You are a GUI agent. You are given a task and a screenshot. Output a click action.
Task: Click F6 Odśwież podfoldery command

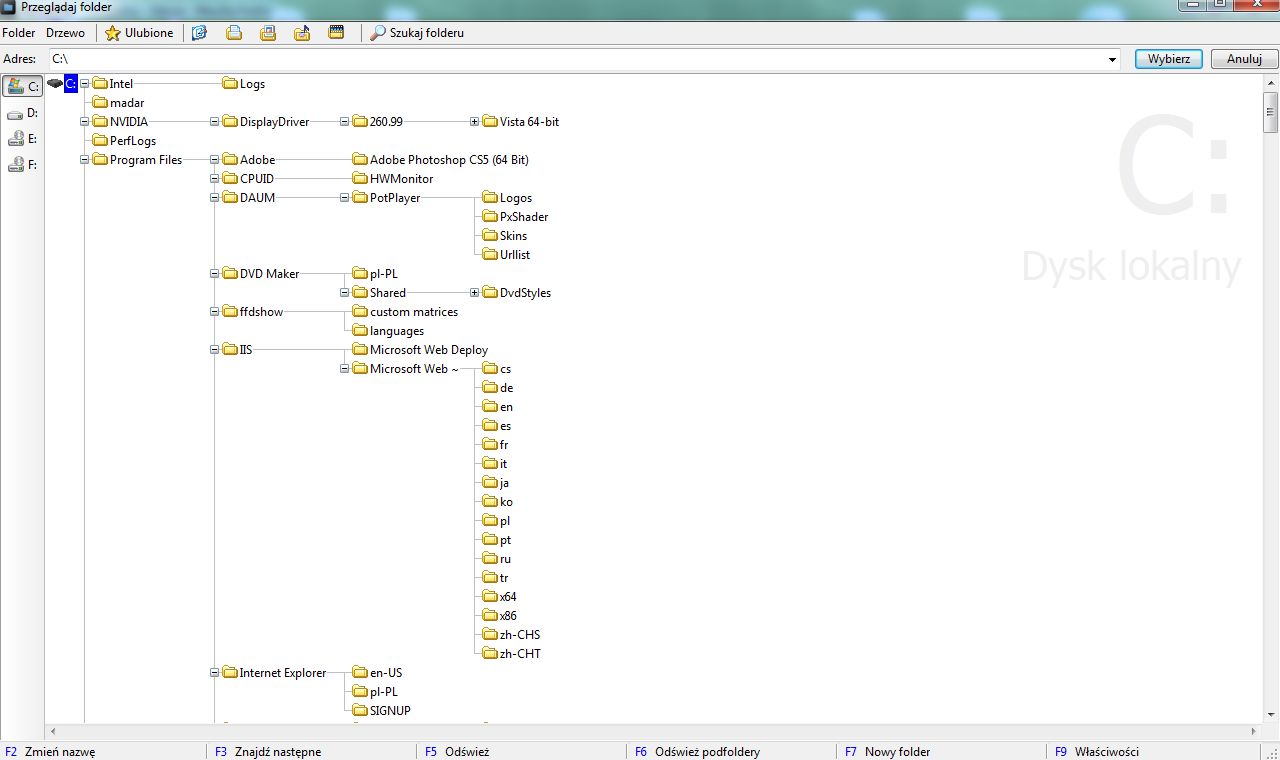point(697,752)
